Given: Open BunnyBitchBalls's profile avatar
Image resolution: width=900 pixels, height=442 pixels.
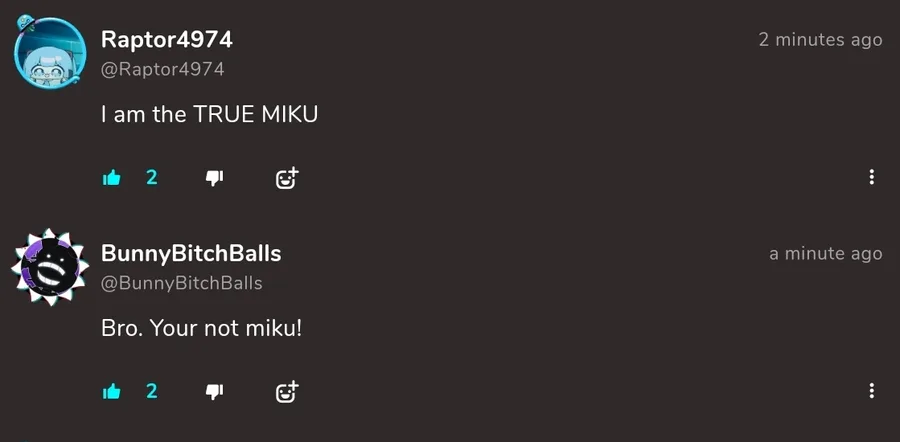Looking at the screenshot, I should [49, 264].
